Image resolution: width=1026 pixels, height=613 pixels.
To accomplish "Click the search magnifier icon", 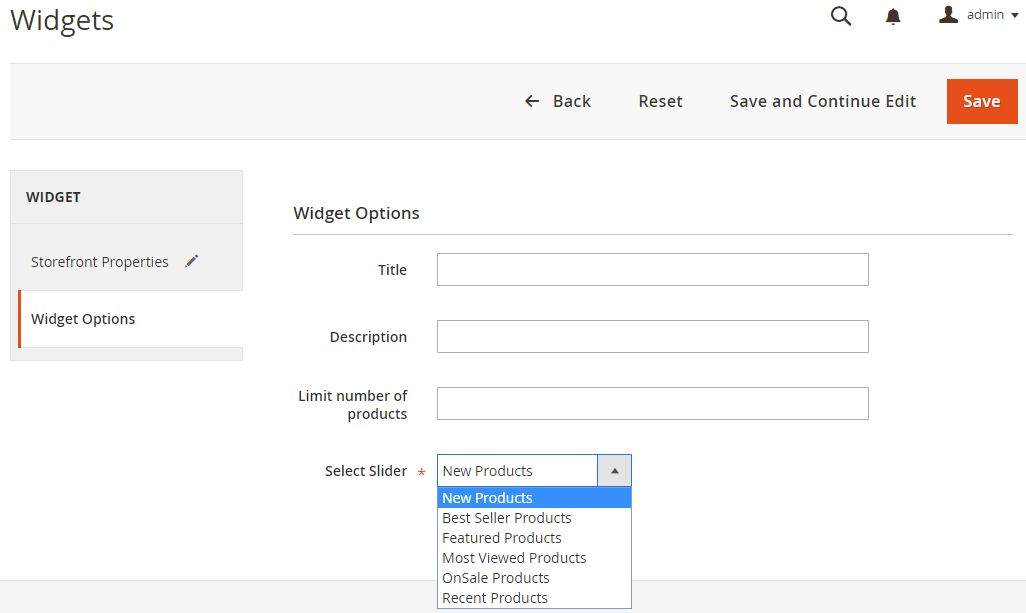I will (841, 16).
